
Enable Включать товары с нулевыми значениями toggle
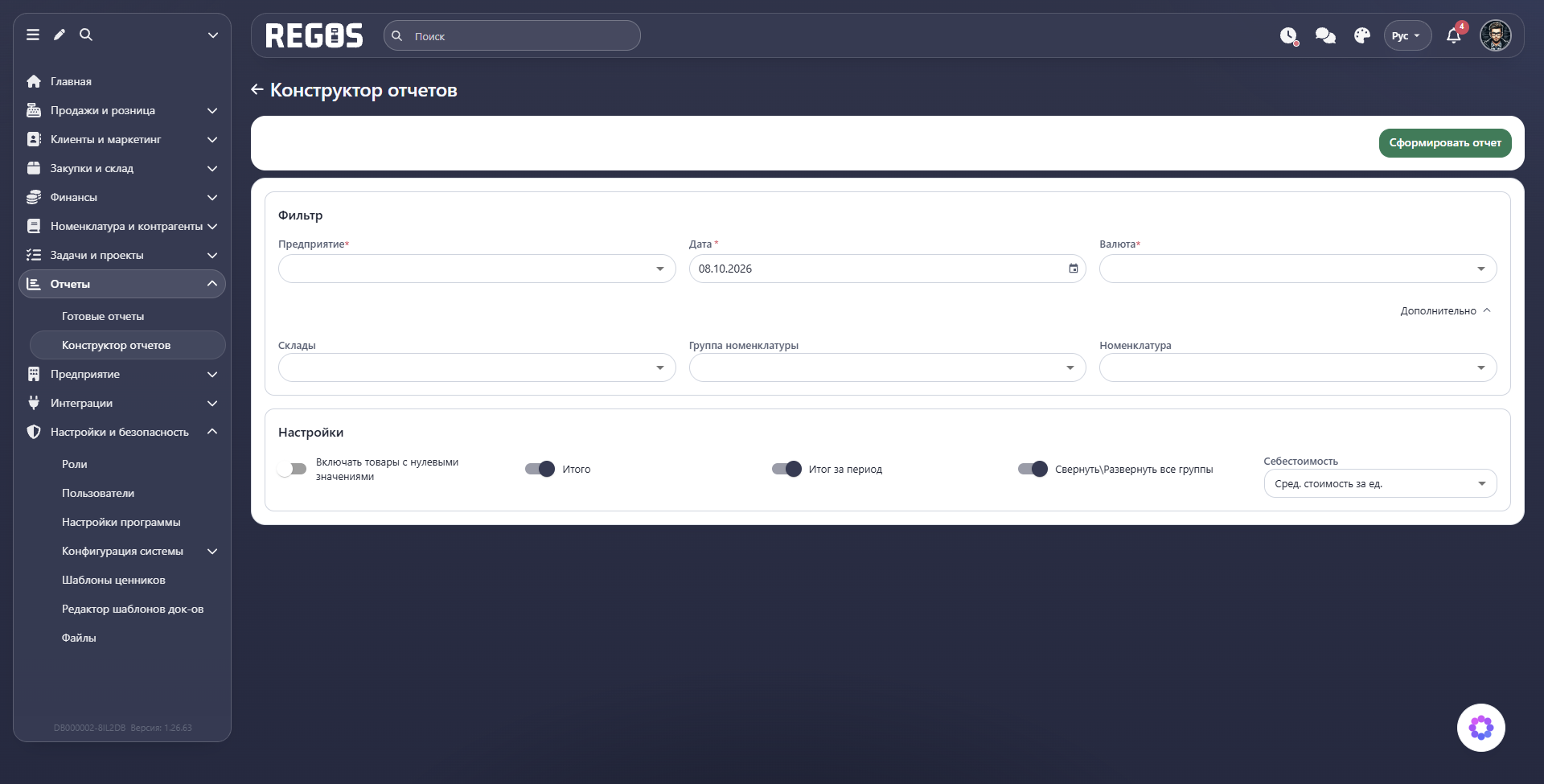click(292, 469)
